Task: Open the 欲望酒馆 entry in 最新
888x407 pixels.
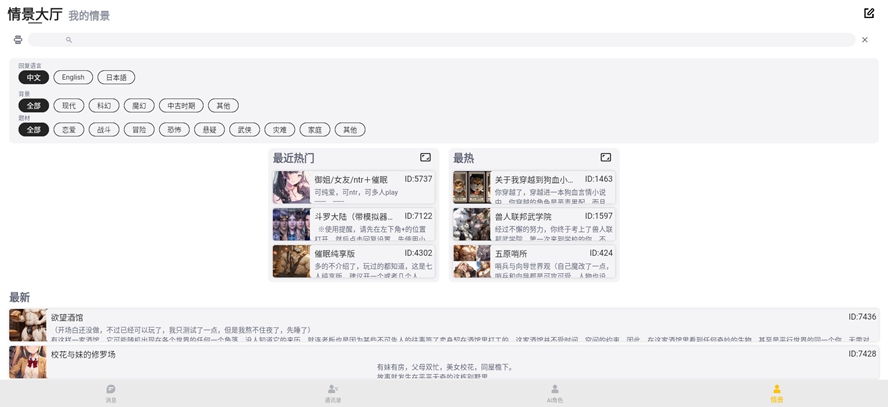Action: point(444,325)
